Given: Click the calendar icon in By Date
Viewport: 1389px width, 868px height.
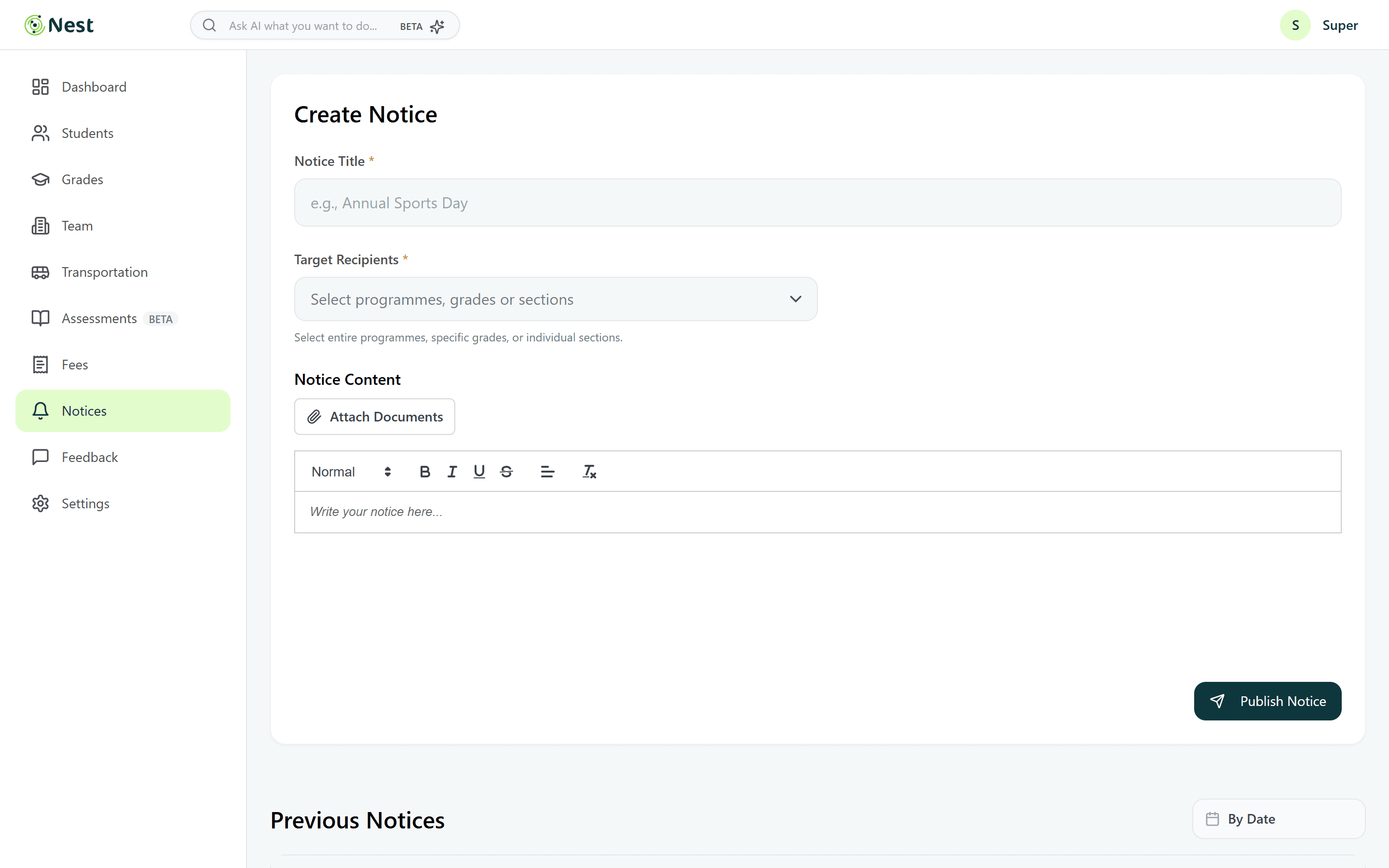Looking at the screenshot, I should click(x=1212, y=819).
